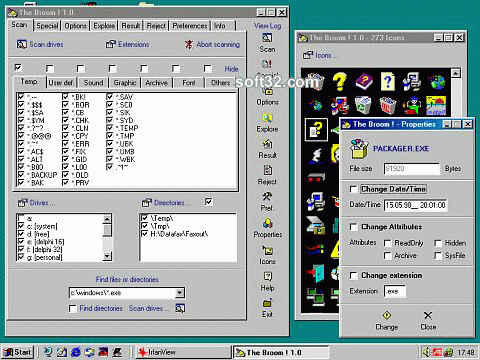Screen dimensions: 480x360
Task: Switch to the Info tab
Action: [x=224, y=26]
